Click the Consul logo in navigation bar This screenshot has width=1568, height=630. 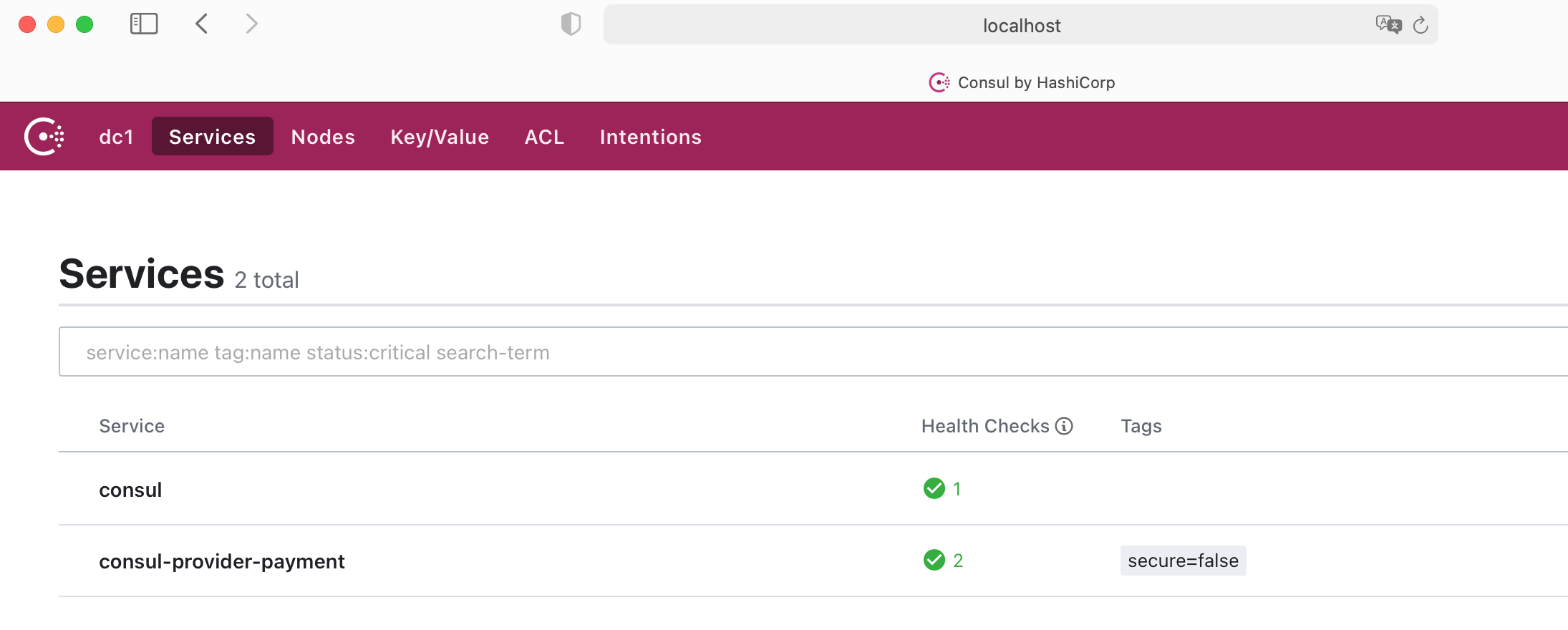[44, 136]
